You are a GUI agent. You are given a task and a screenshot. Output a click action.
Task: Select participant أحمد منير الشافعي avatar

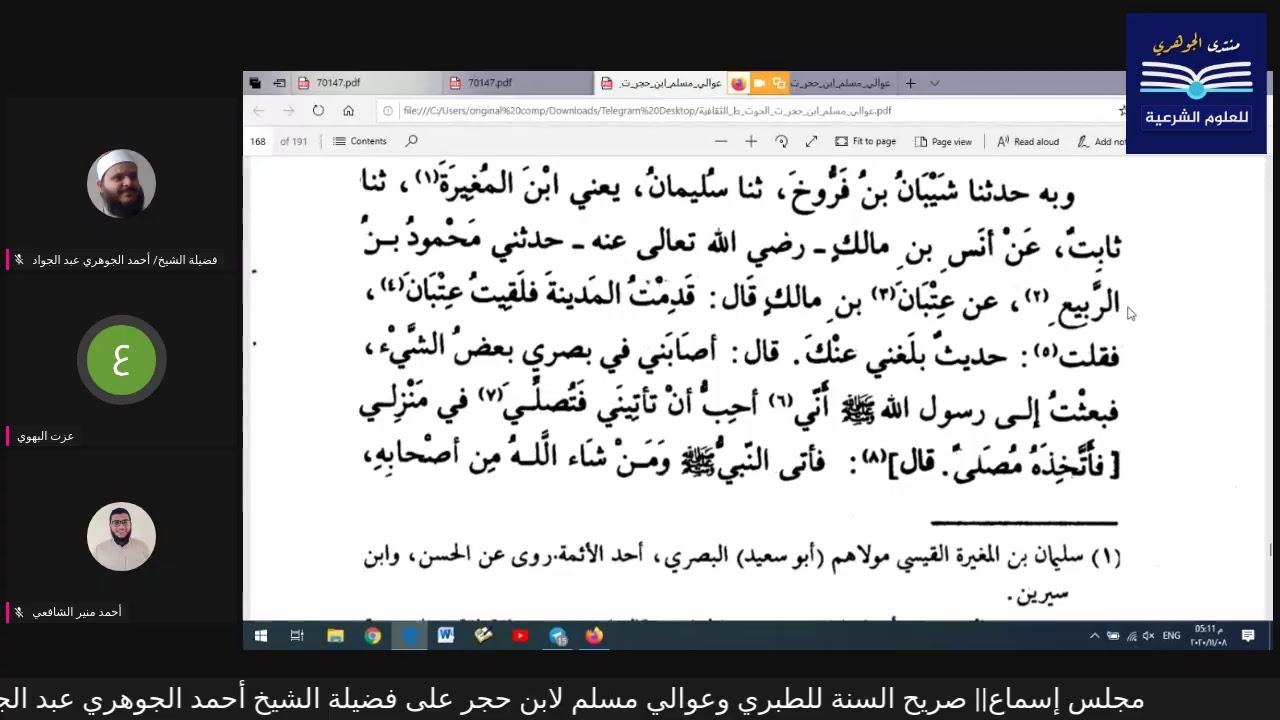(x=121, y=536)
